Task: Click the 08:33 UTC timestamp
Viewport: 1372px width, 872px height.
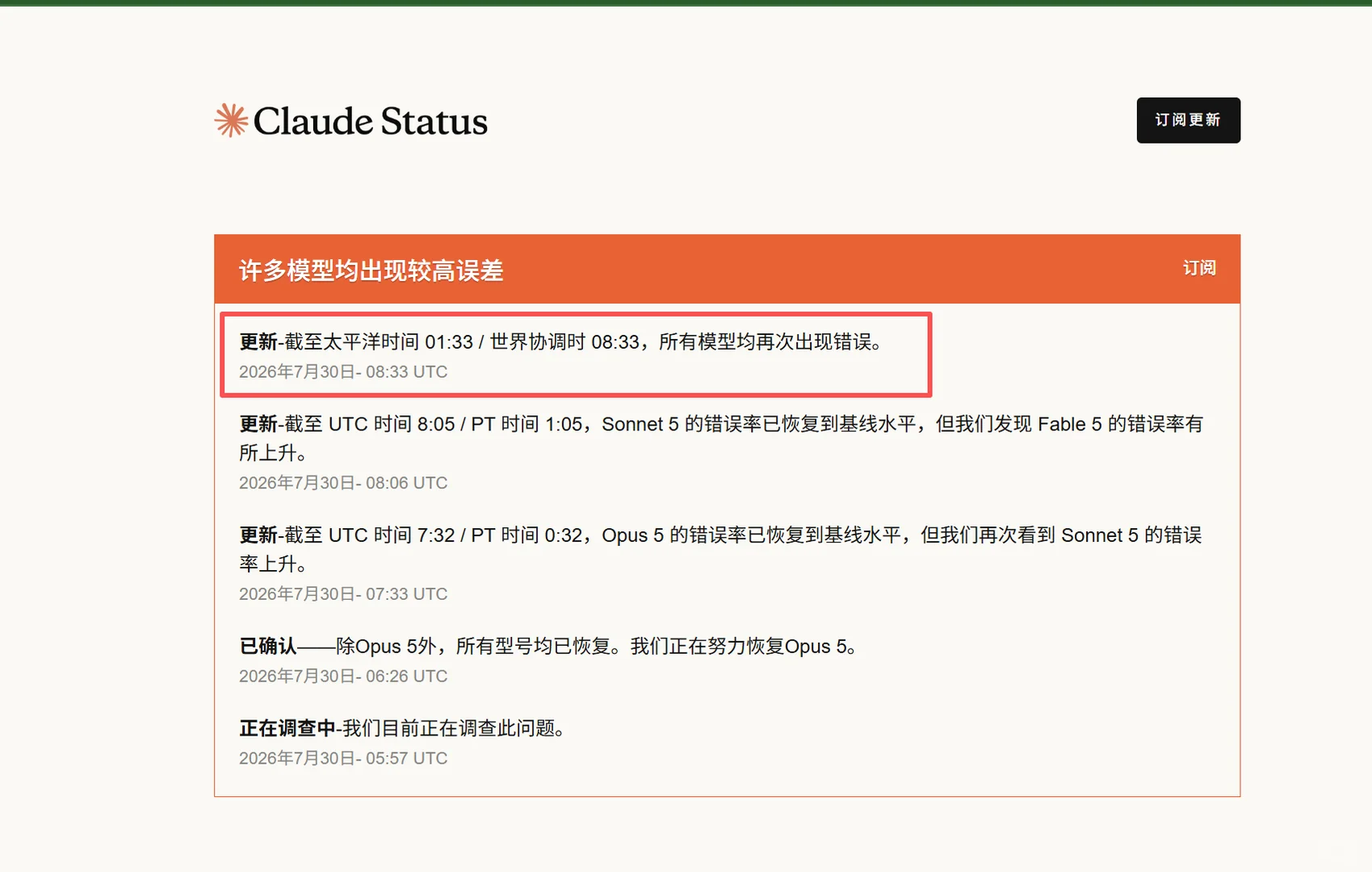Action: [x=343, y=371]
